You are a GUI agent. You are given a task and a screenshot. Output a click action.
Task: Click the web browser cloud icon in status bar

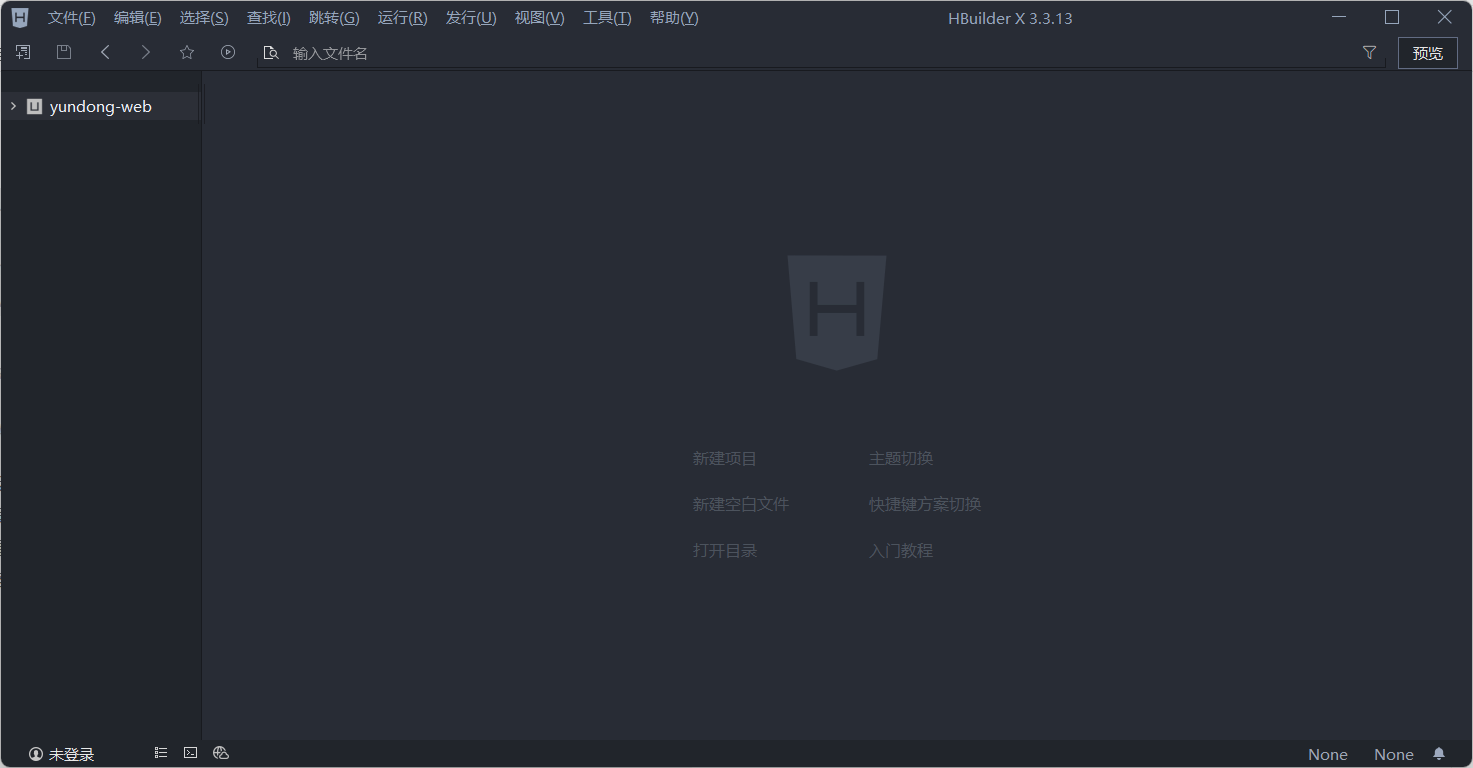220,753
